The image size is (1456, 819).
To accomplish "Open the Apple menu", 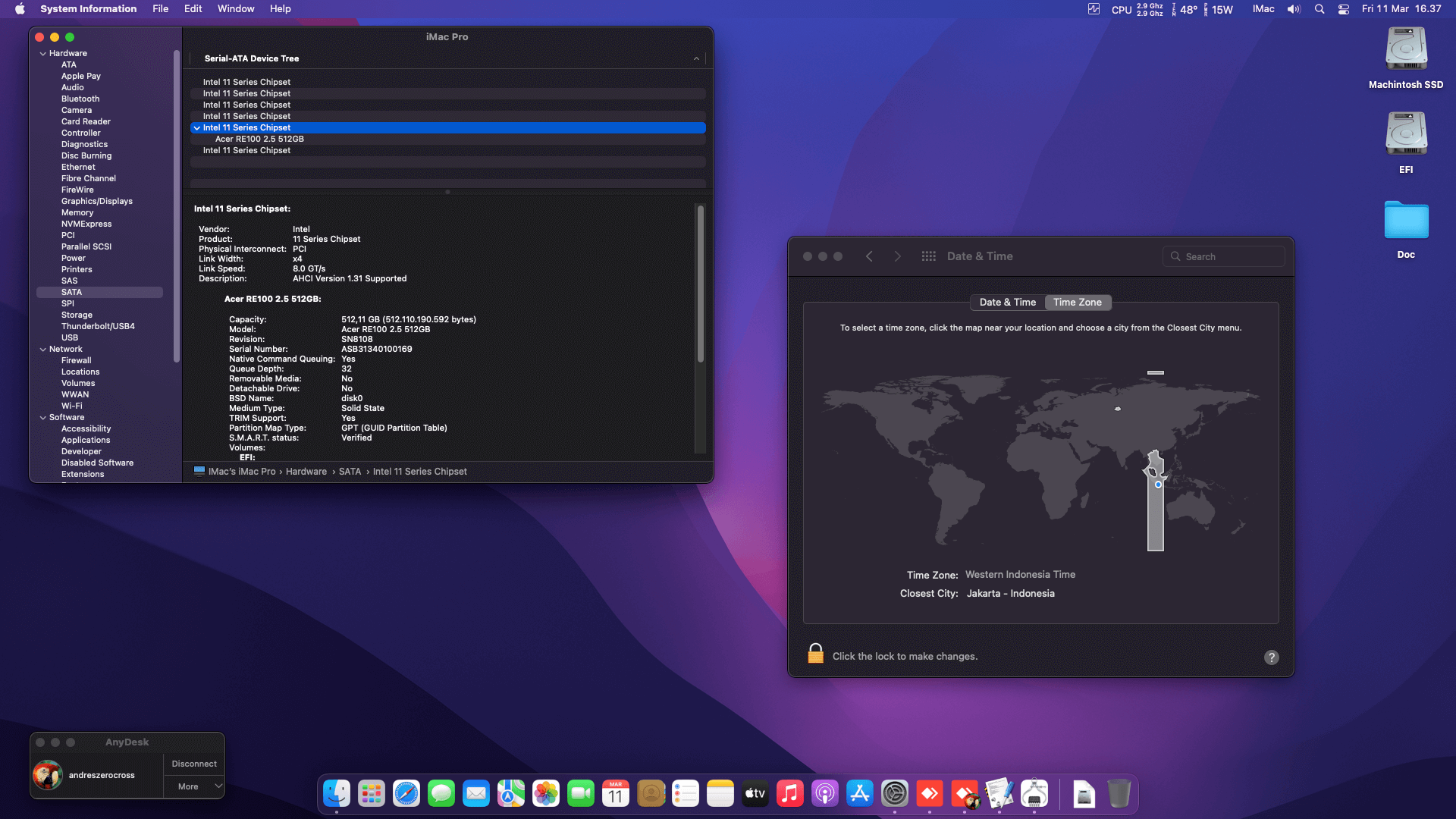I will tap(20, 9).
